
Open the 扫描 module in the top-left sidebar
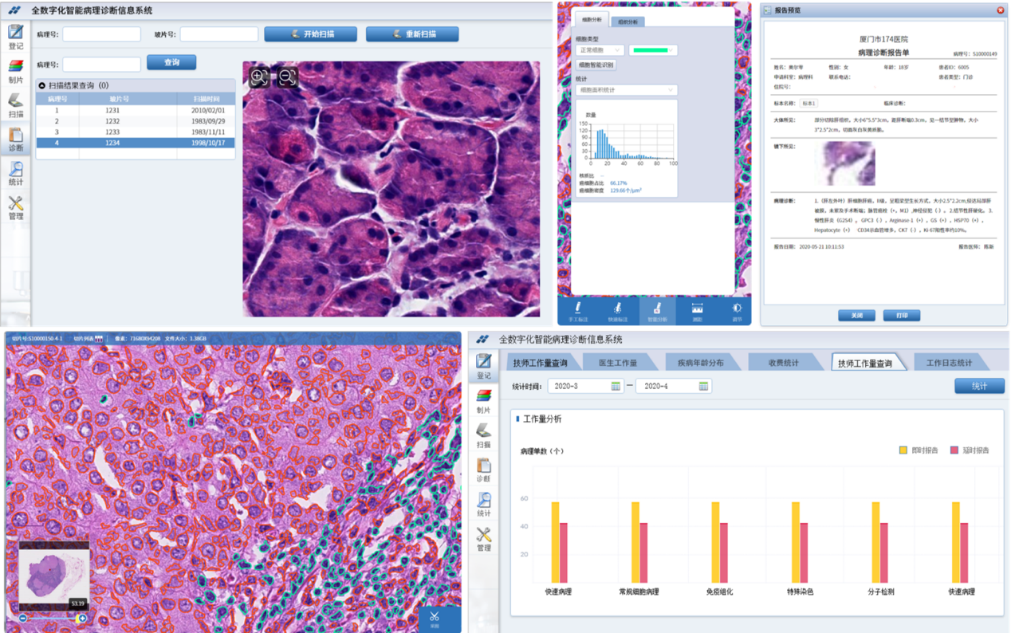coord(16,105)
